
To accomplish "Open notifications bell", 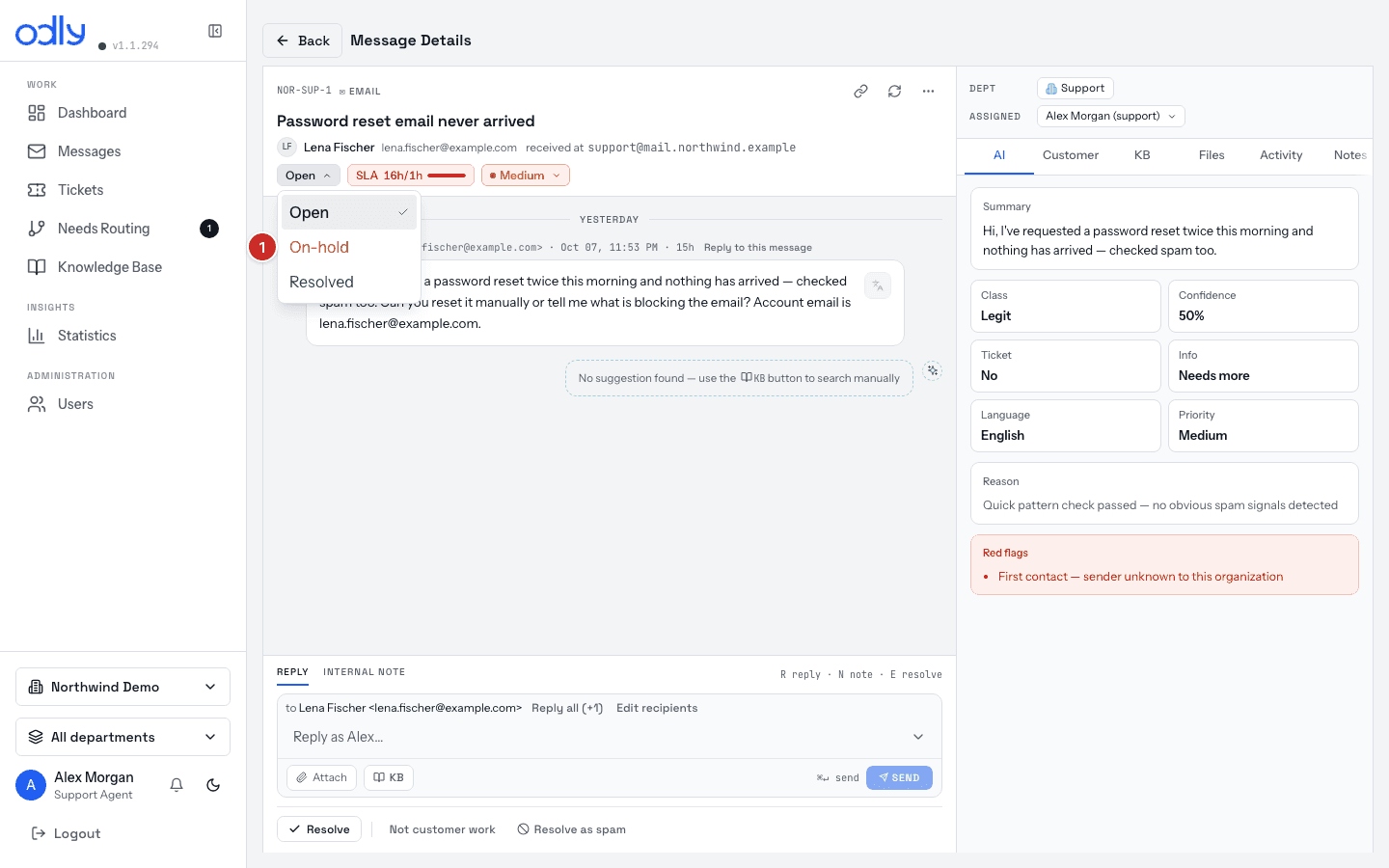I will [177, 785].
